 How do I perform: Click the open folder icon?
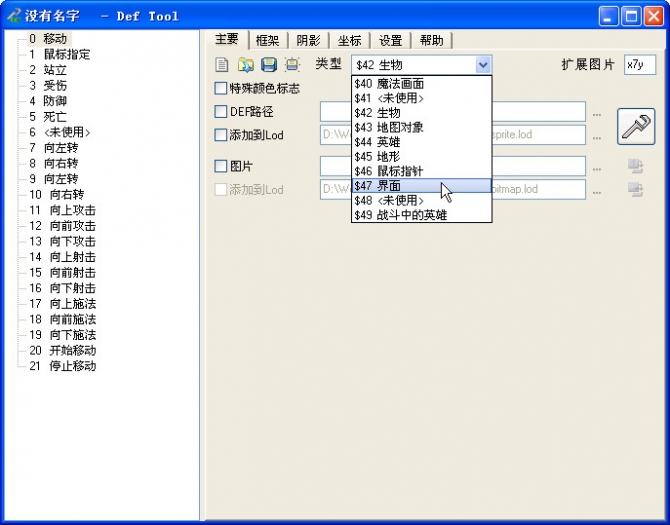coord(246,65)
